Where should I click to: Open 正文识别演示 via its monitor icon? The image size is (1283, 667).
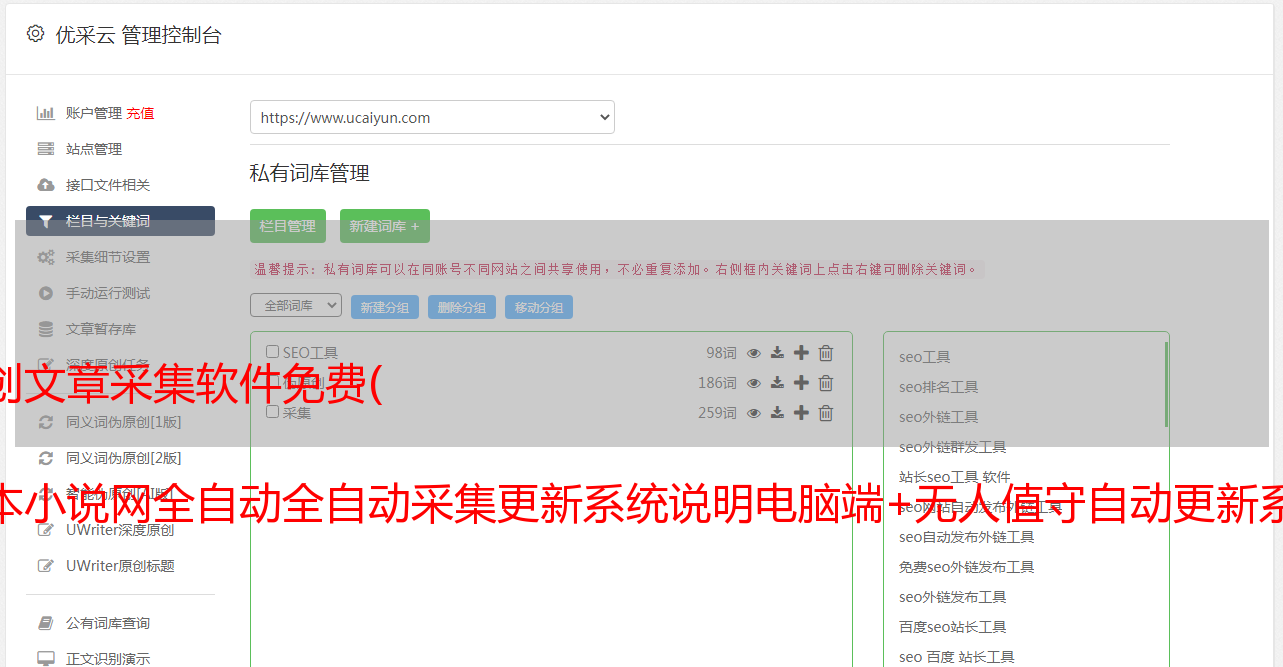pyautogui.click(x=45, y=659)
